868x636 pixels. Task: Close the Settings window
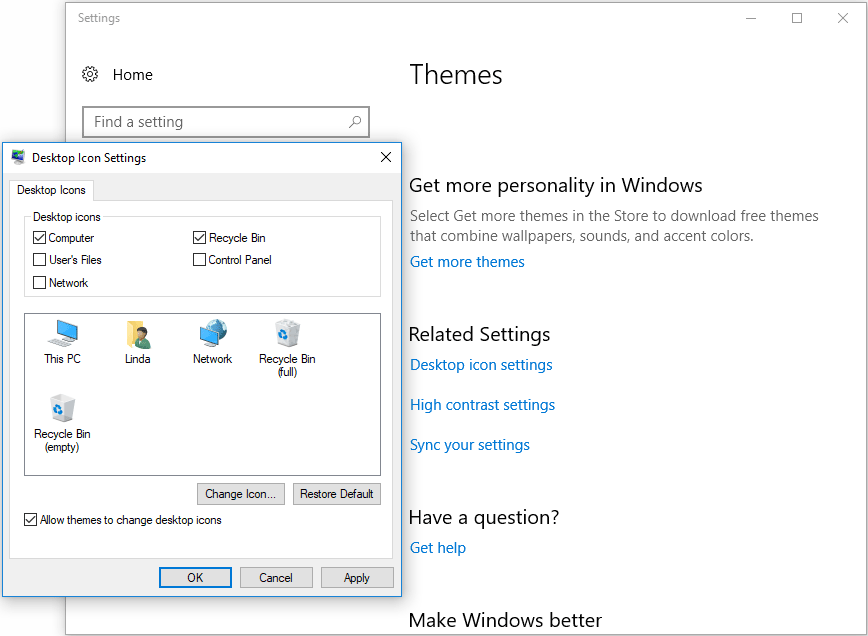pyautogui.click(x=843, y=18)
